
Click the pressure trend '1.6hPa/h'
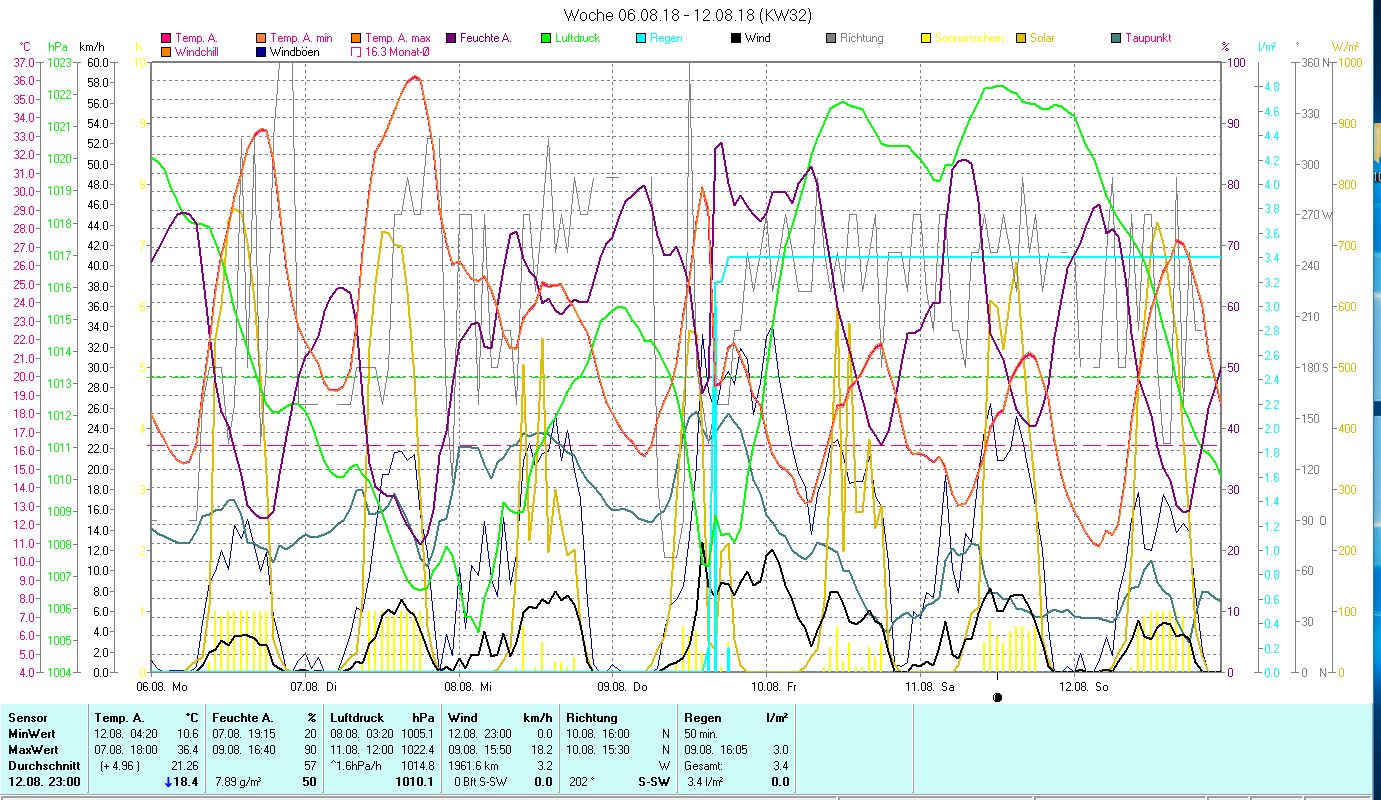356,766
